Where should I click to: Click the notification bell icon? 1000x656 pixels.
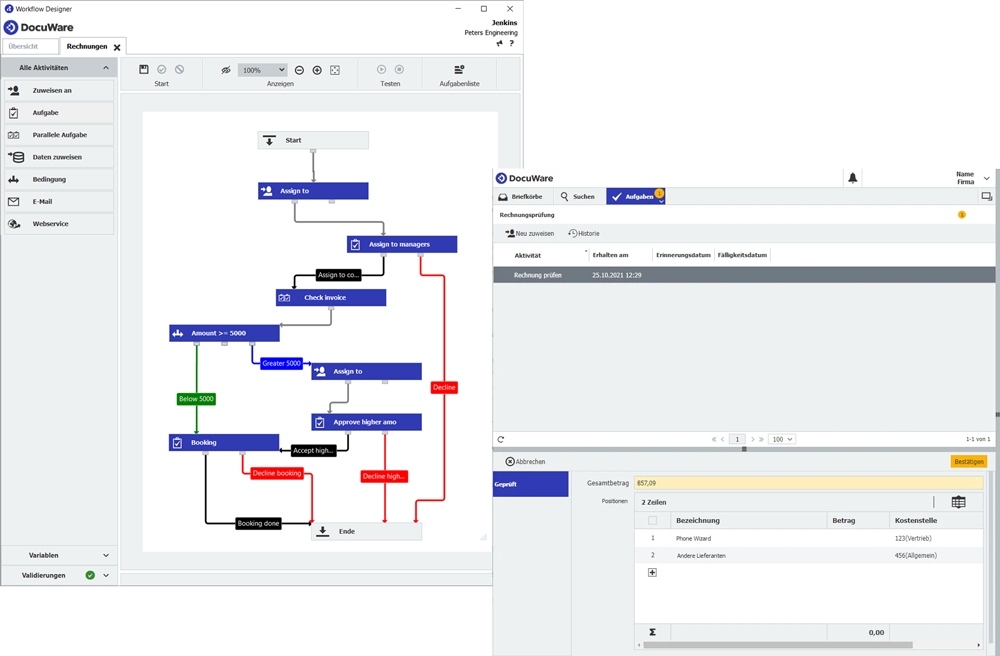pyautogui.click(x=853, y=179)
